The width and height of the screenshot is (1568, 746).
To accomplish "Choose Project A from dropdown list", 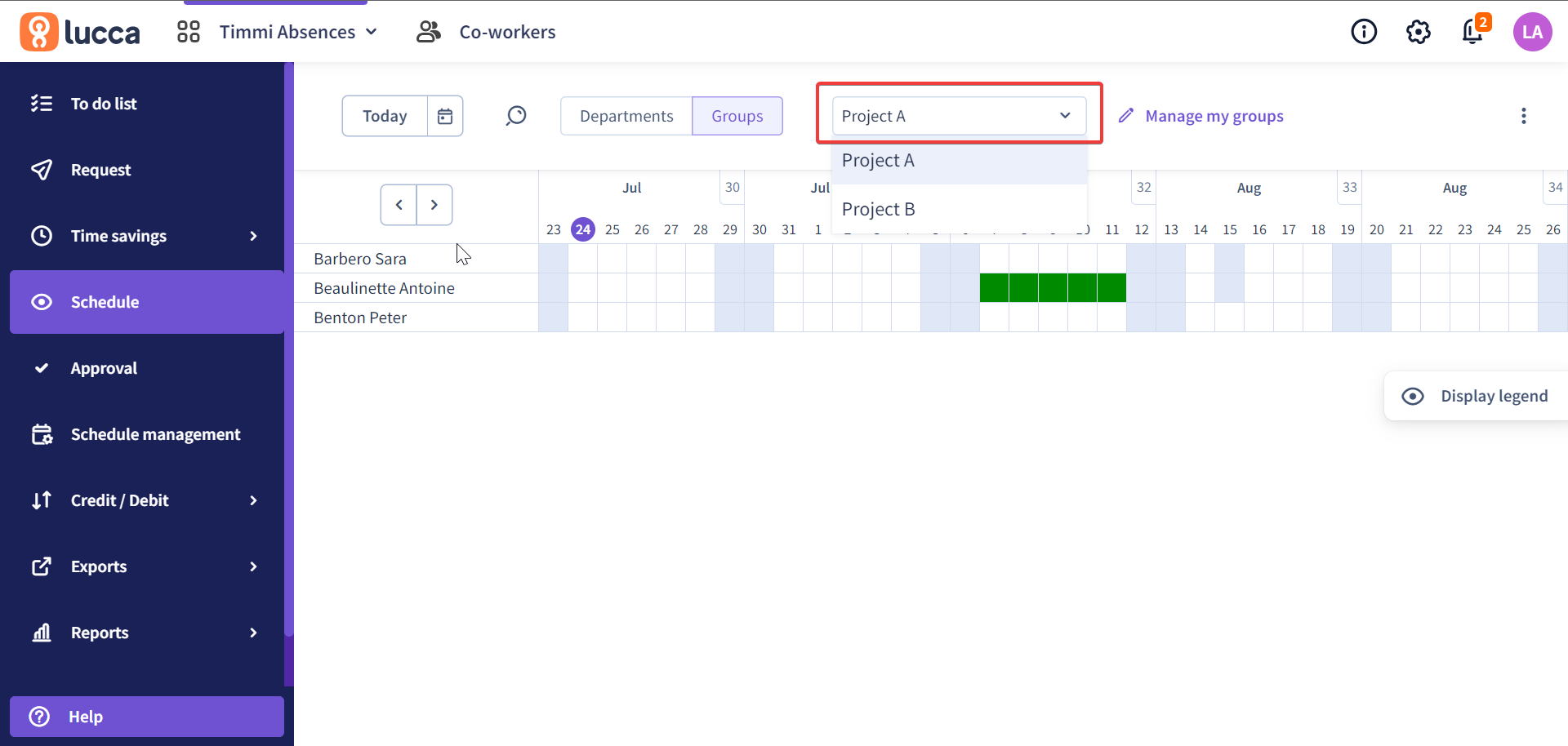I will (x=960, y=161).
